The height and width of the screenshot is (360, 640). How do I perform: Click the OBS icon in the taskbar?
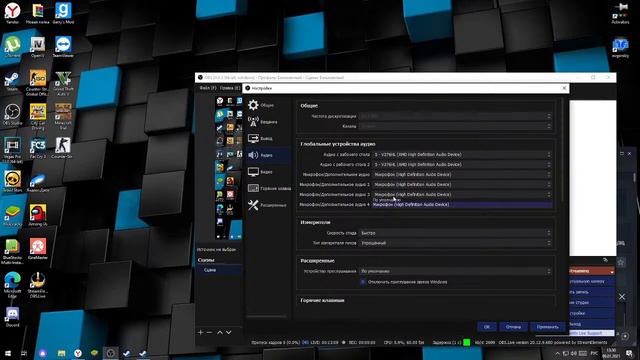click(110, 353)
